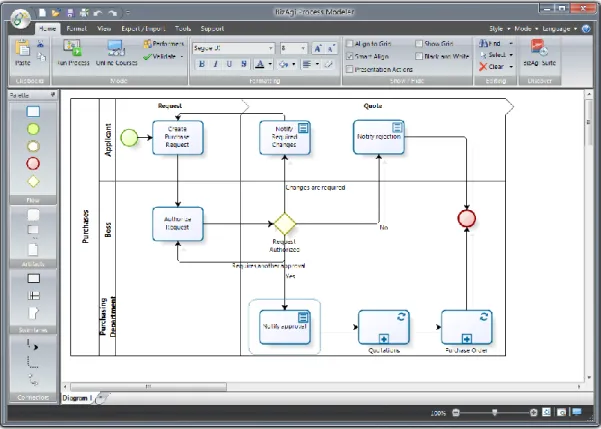
Task: Switch to the Format ribbon tab
Action: [x=77, y=29]
